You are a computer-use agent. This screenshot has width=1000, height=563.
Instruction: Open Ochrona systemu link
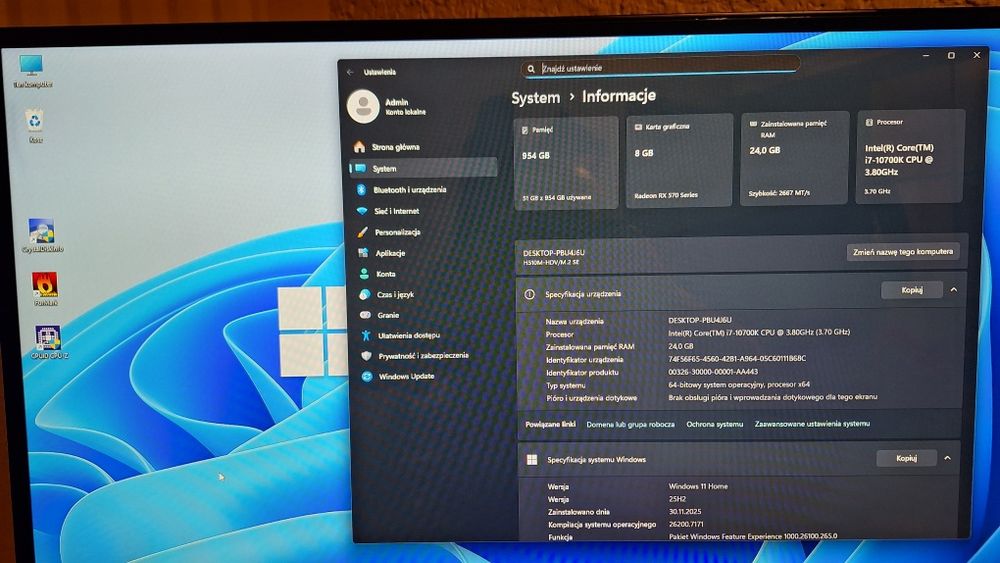pos(714,424)
